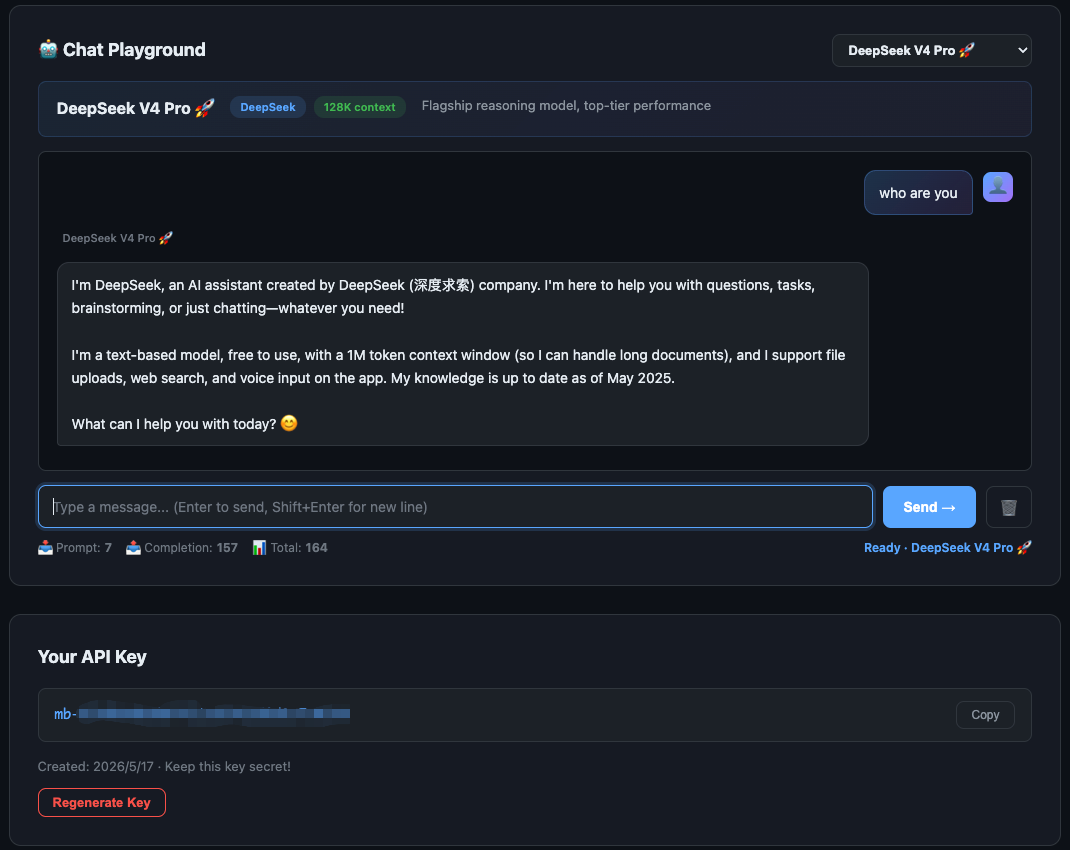Image resolution: width=1070 pixels, height=850 pixels.
Task: Click the rocket icon in the Ready status
Action: pos(1024,548)
